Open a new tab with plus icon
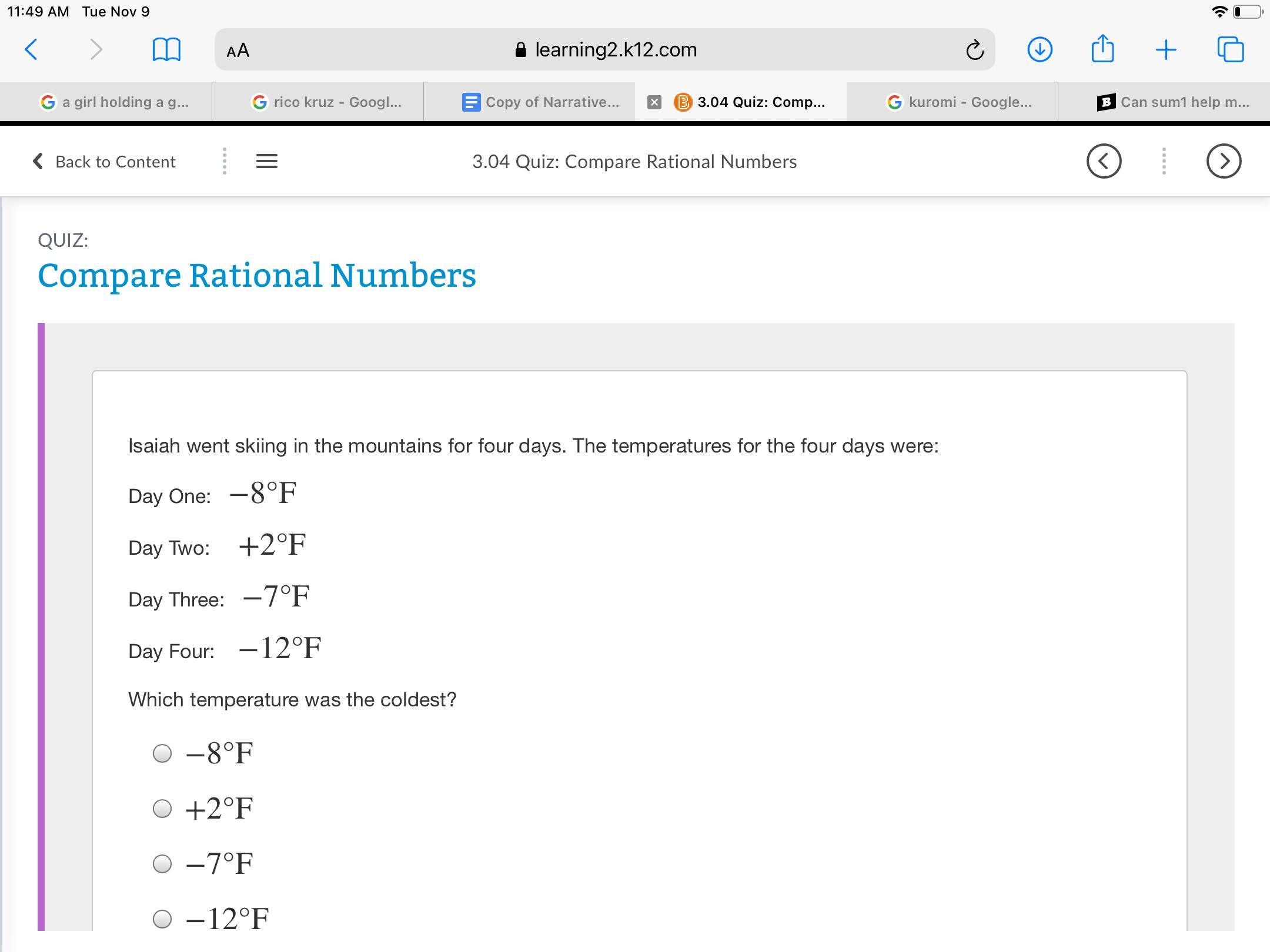The image size is (1270, 952). pyautogui.click(x=1165, y=50)
